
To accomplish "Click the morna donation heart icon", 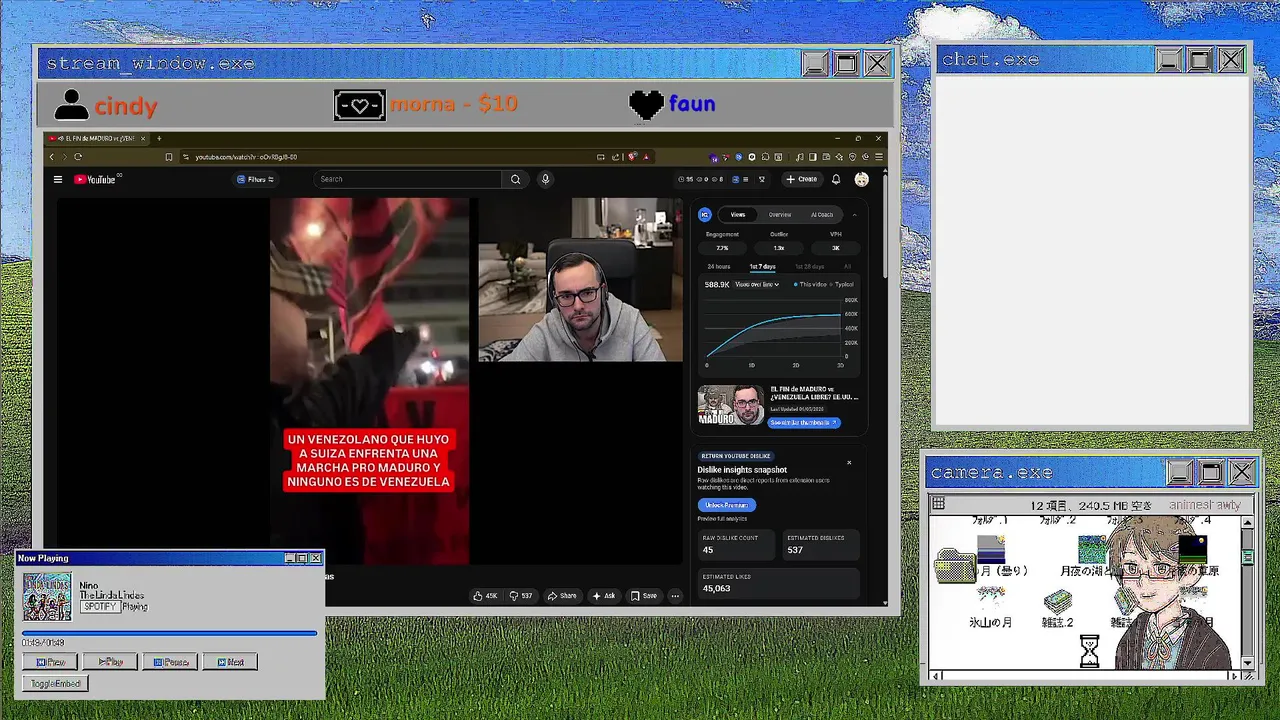I will 360,104.
